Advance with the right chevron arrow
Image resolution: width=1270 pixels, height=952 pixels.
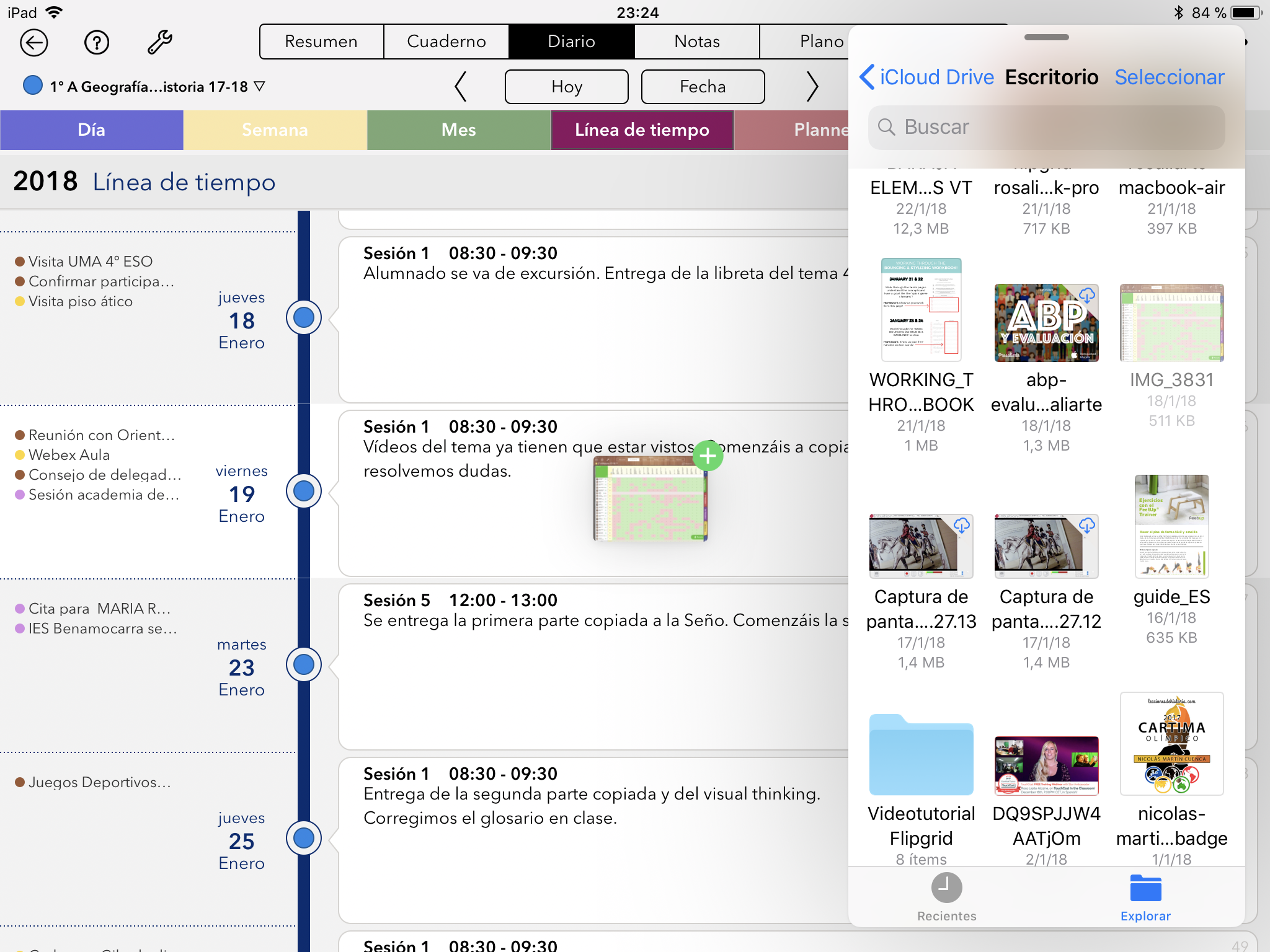(x=812, y=87)
